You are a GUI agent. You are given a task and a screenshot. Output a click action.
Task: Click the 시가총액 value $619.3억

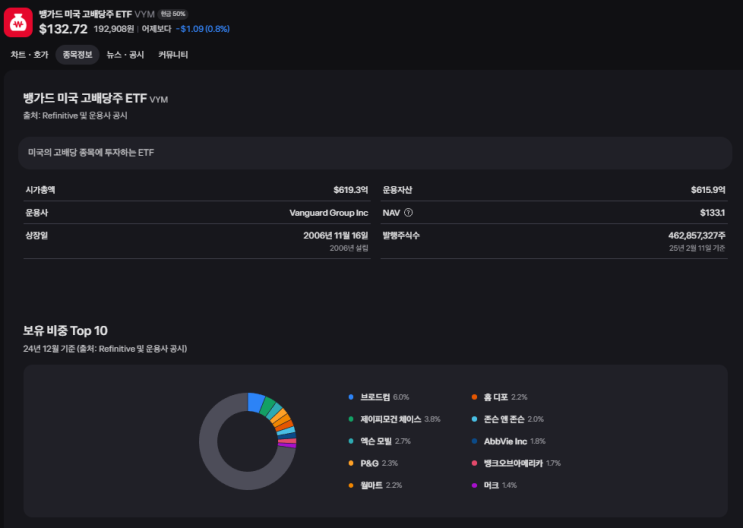pos(351,190)
